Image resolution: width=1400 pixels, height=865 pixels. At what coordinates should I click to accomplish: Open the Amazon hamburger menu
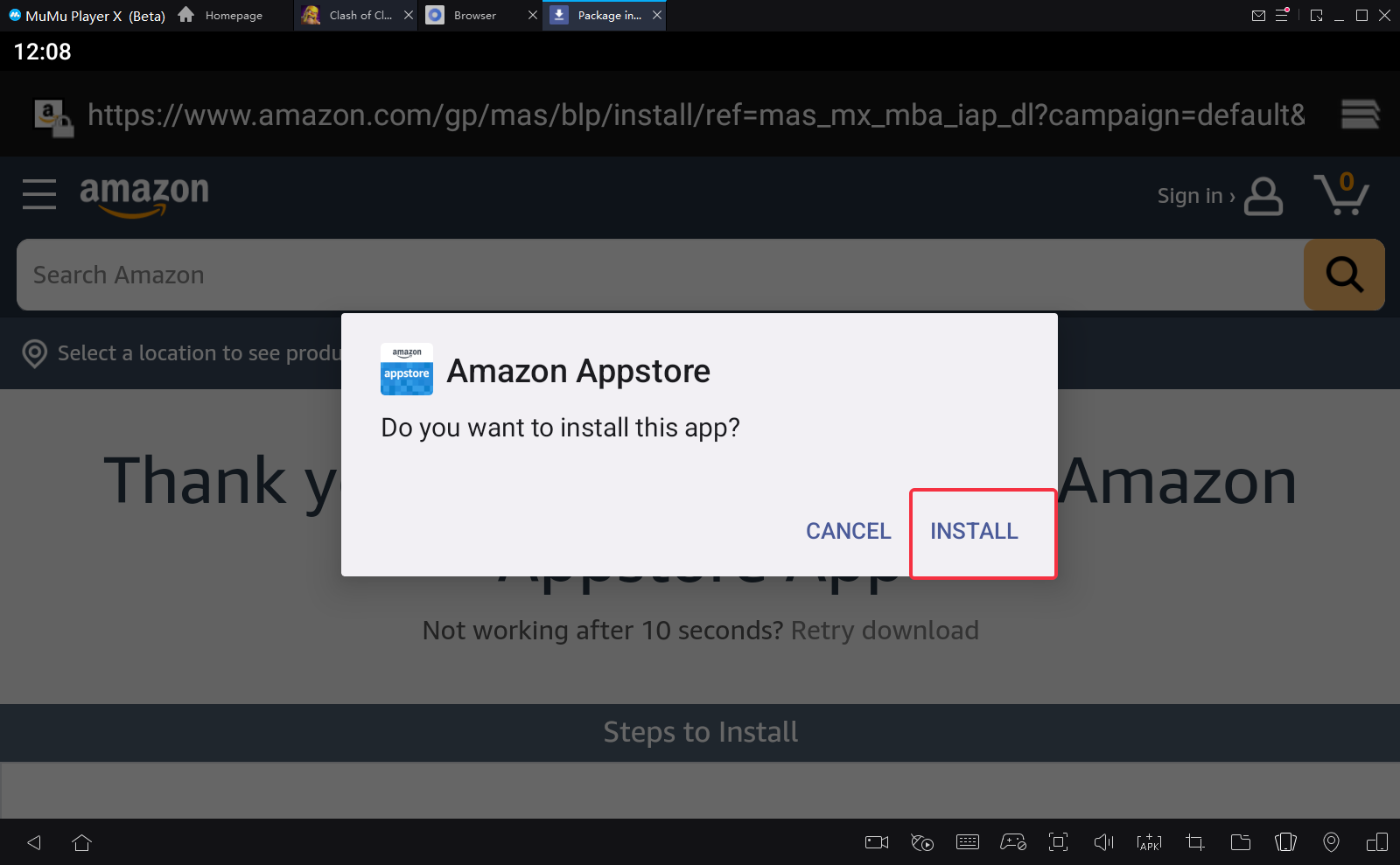click(39, 194)
